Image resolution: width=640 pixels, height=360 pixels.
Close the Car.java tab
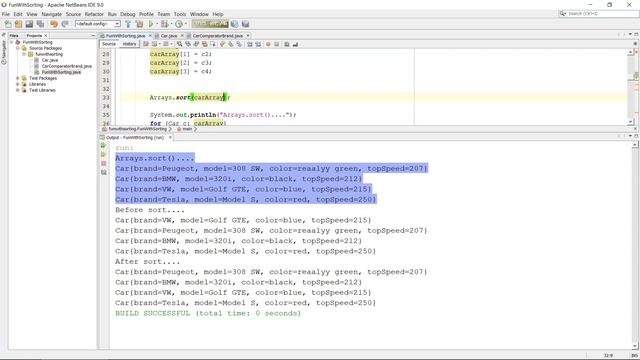[182, 36]
